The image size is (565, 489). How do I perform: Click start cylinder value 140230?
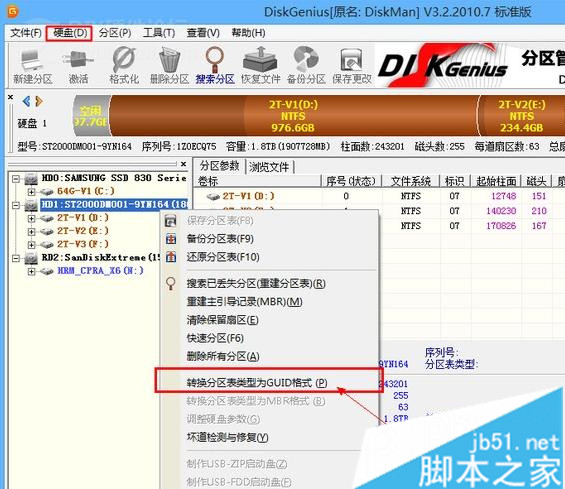tap(501, 211)
